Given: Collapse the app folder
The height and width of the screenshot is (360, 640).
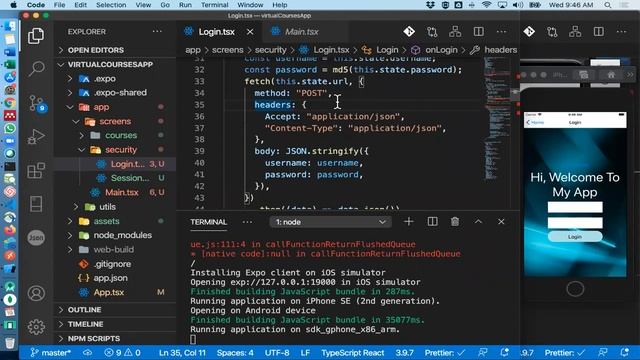Looking at the screenshot, I should [x=101, y=107].
